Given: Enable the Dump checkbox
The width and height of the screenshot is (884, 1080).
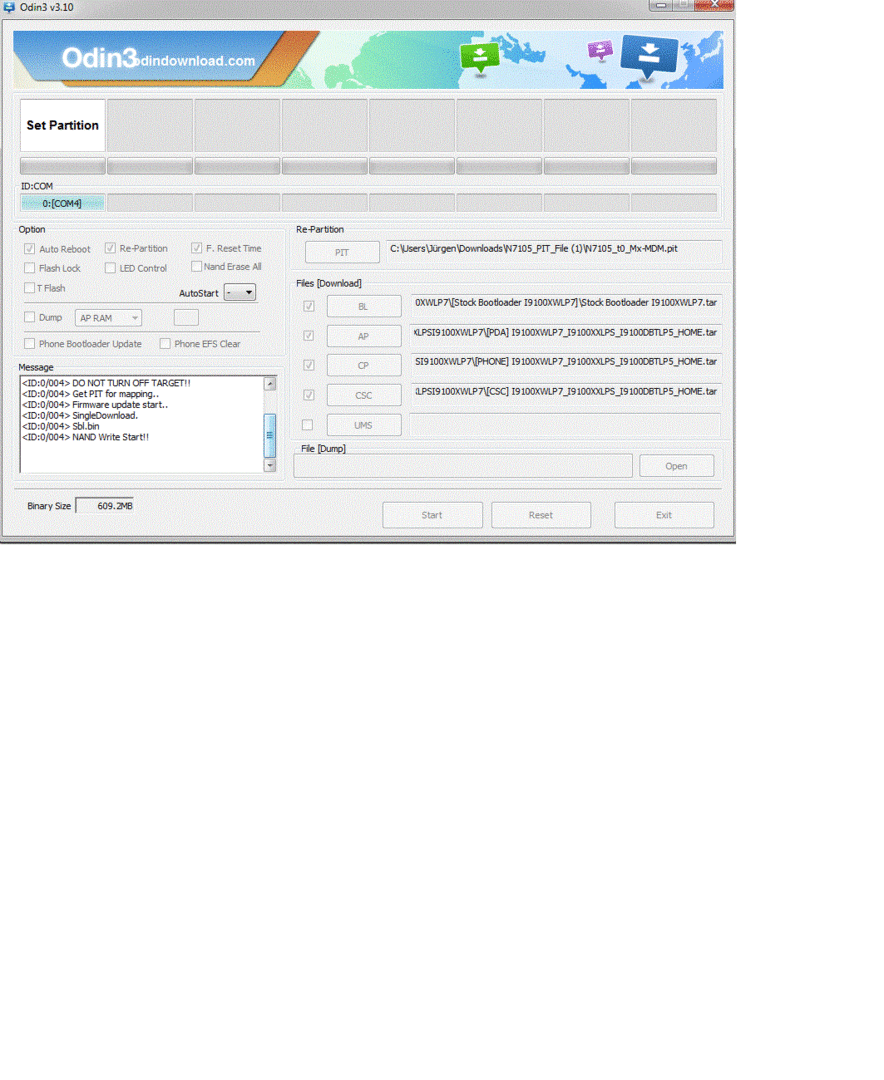Looking at the screenshot, I should coord(30,318).
